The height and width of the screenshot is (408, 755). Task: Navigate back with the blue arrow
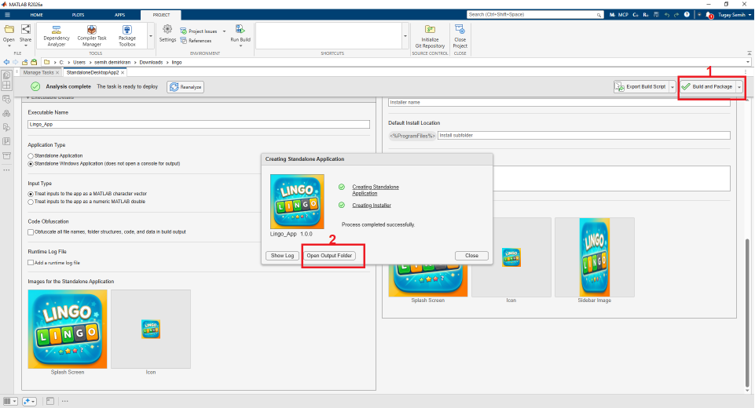click(x=6, y=62)
